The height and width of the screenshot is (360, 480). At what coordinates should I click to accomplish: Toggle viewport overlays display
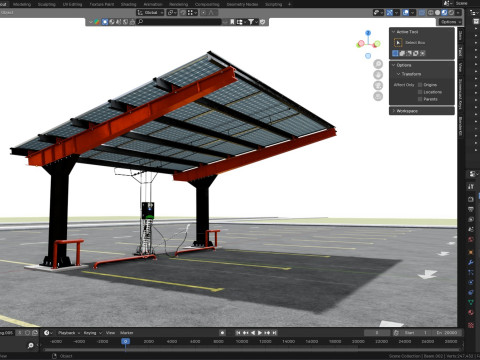406,13
